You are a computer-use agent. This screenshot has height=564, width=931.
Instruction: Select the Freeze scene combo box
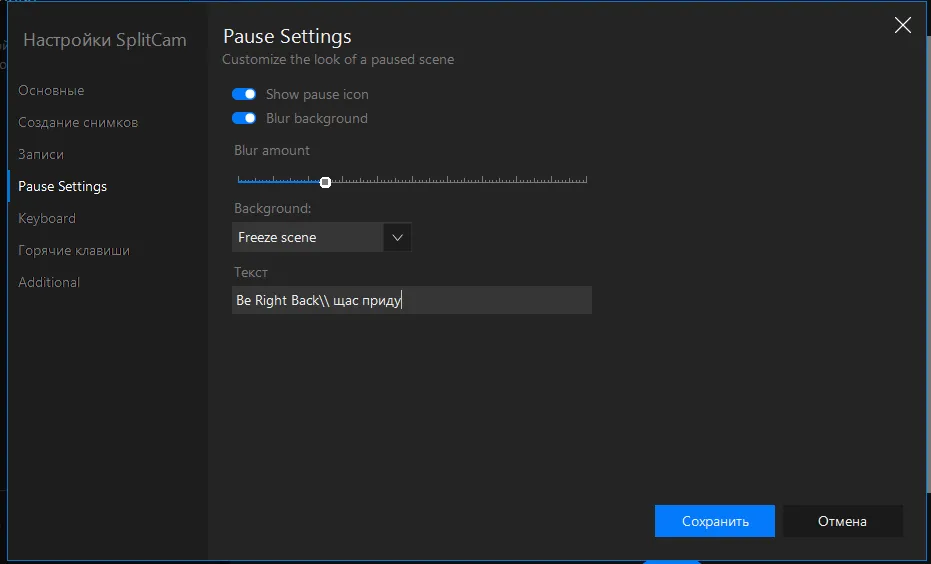point(321,237)
